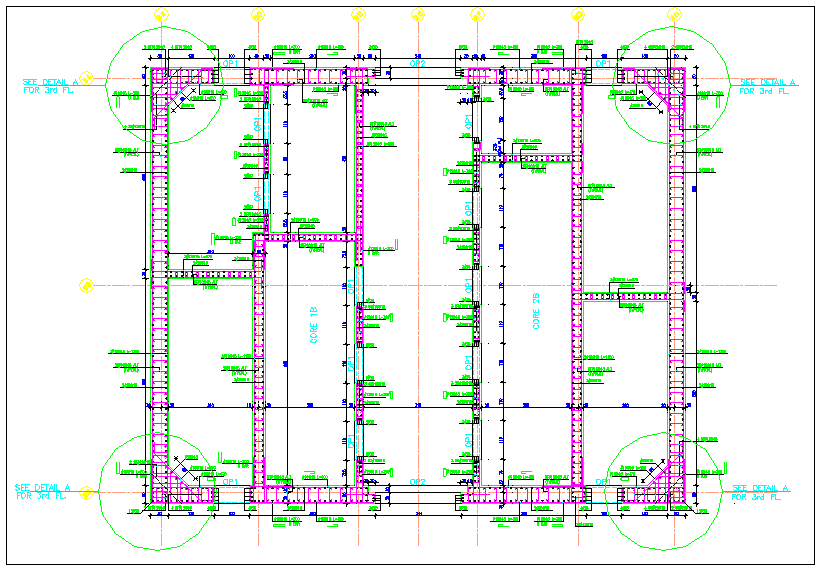Select the top-right horizontal 'OP1' opening label

(603, 63)
